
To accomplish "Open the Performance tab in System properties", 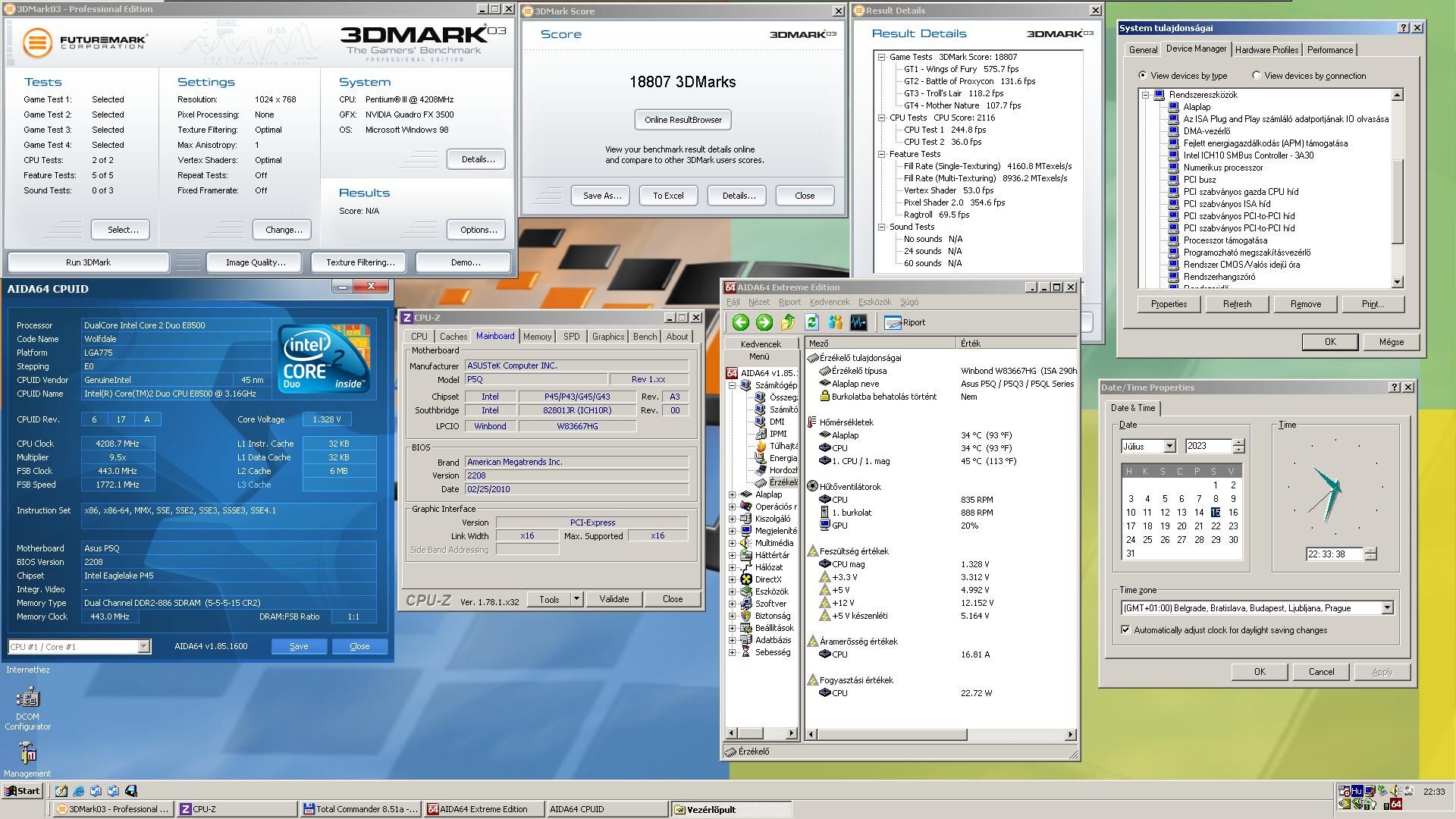I will point(1329,50).
